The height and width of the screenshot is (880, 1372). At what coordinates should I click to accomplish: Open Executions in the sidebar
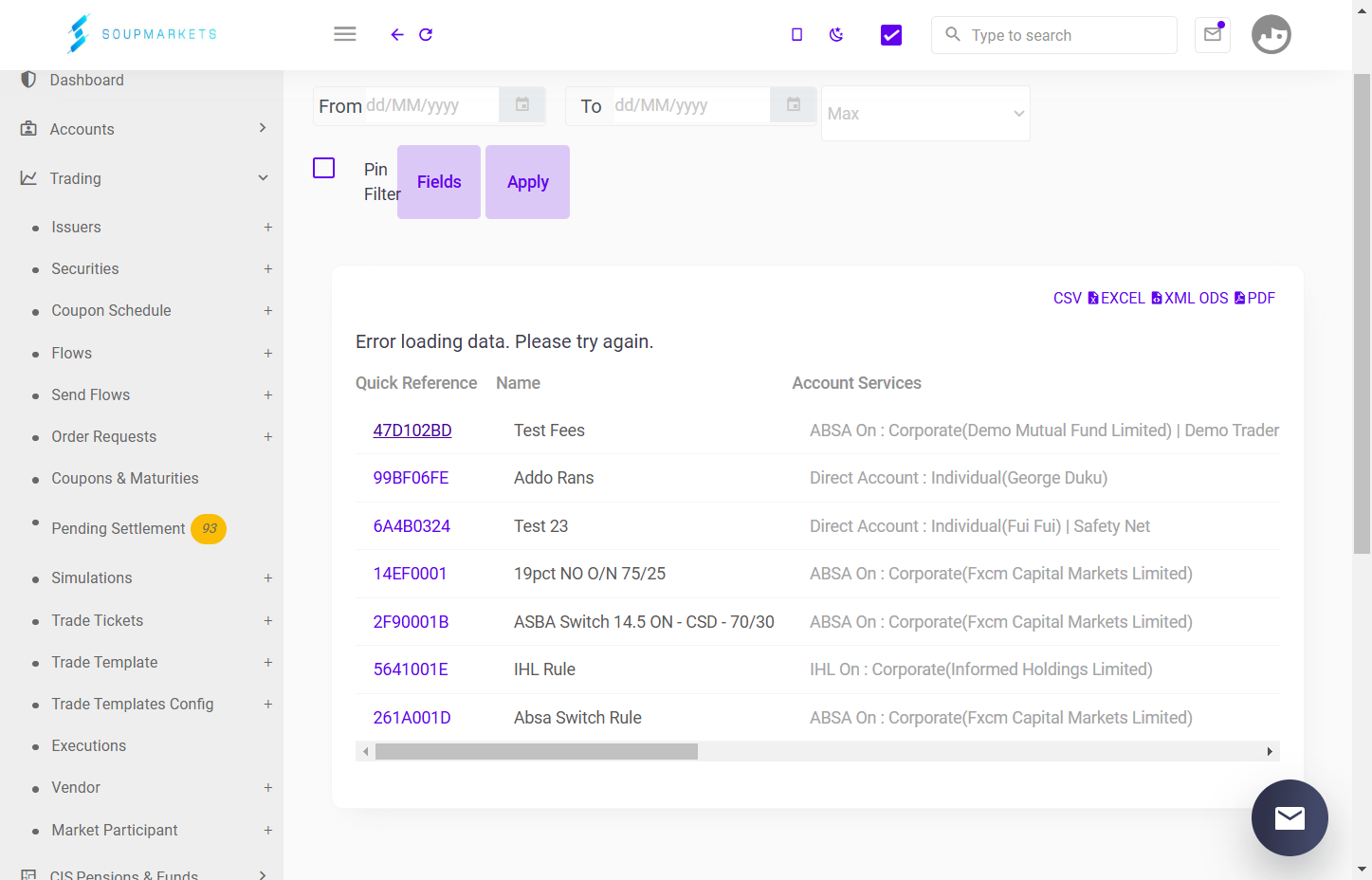coord(89,746)
